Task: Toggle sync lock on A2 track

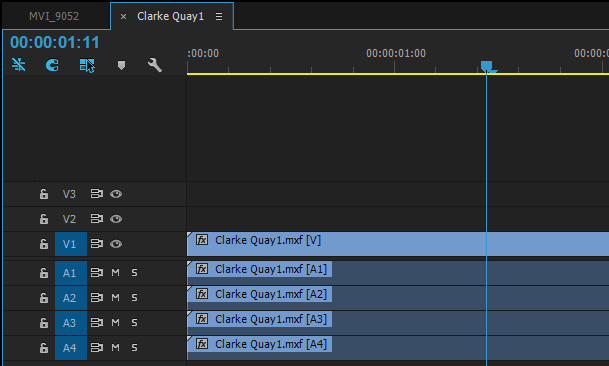Action: (x=96, y=298)
